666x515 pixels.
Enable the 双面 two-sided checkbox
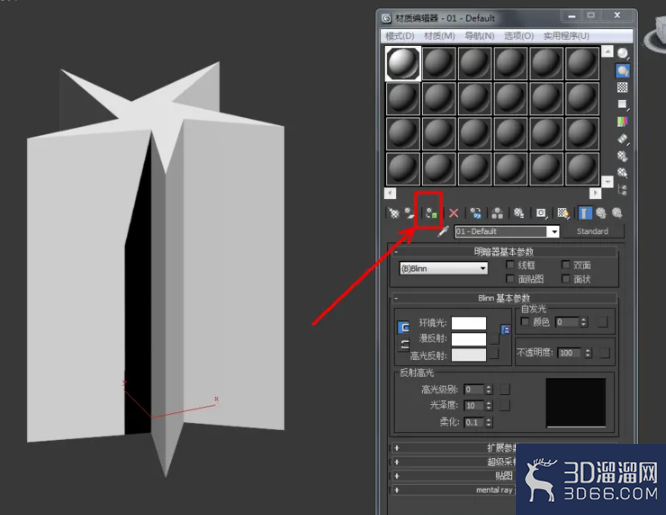tap(565, 265)
